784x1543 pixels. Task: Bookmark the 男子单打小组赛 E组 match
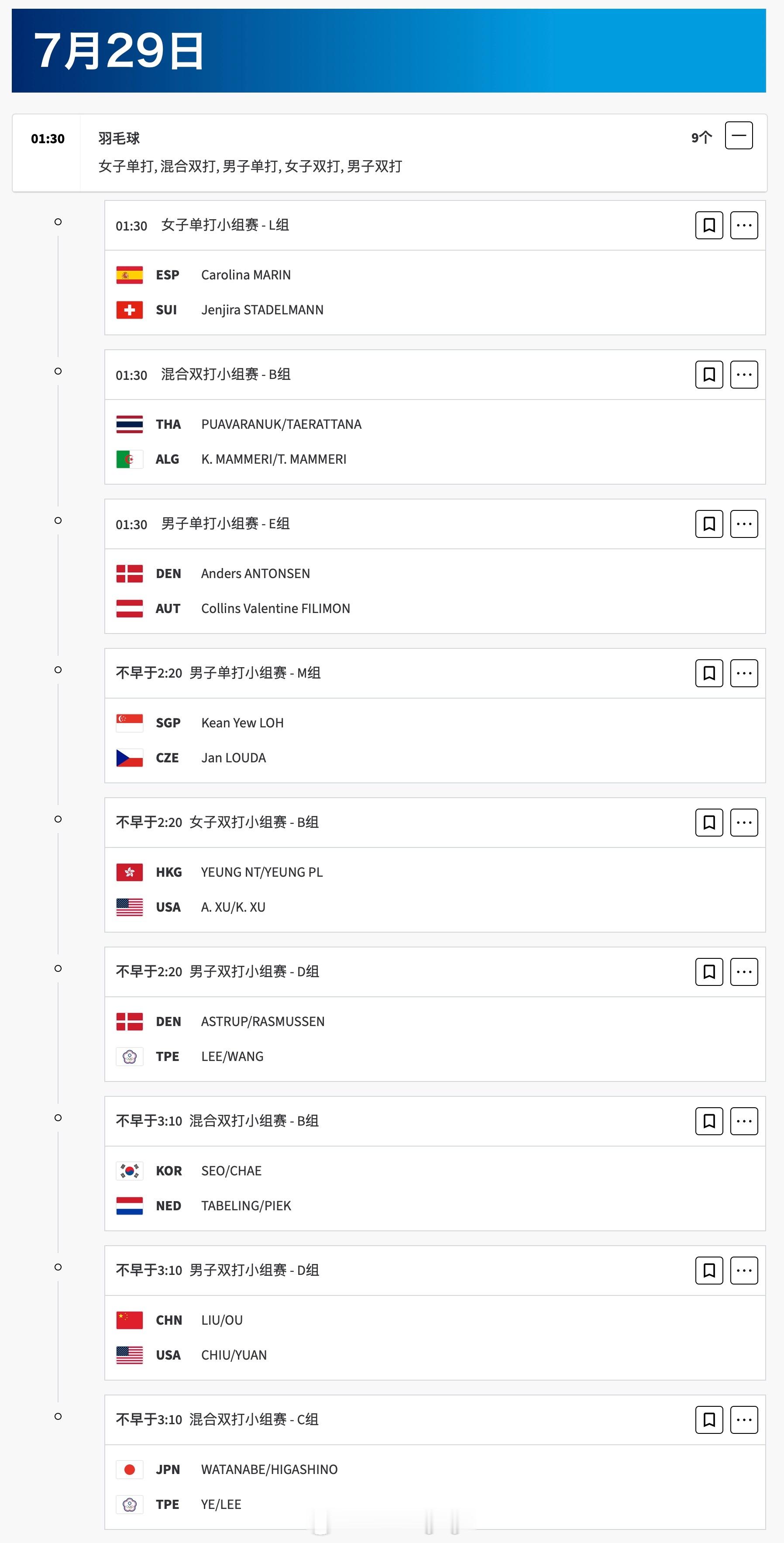click(x=709, y=524)
